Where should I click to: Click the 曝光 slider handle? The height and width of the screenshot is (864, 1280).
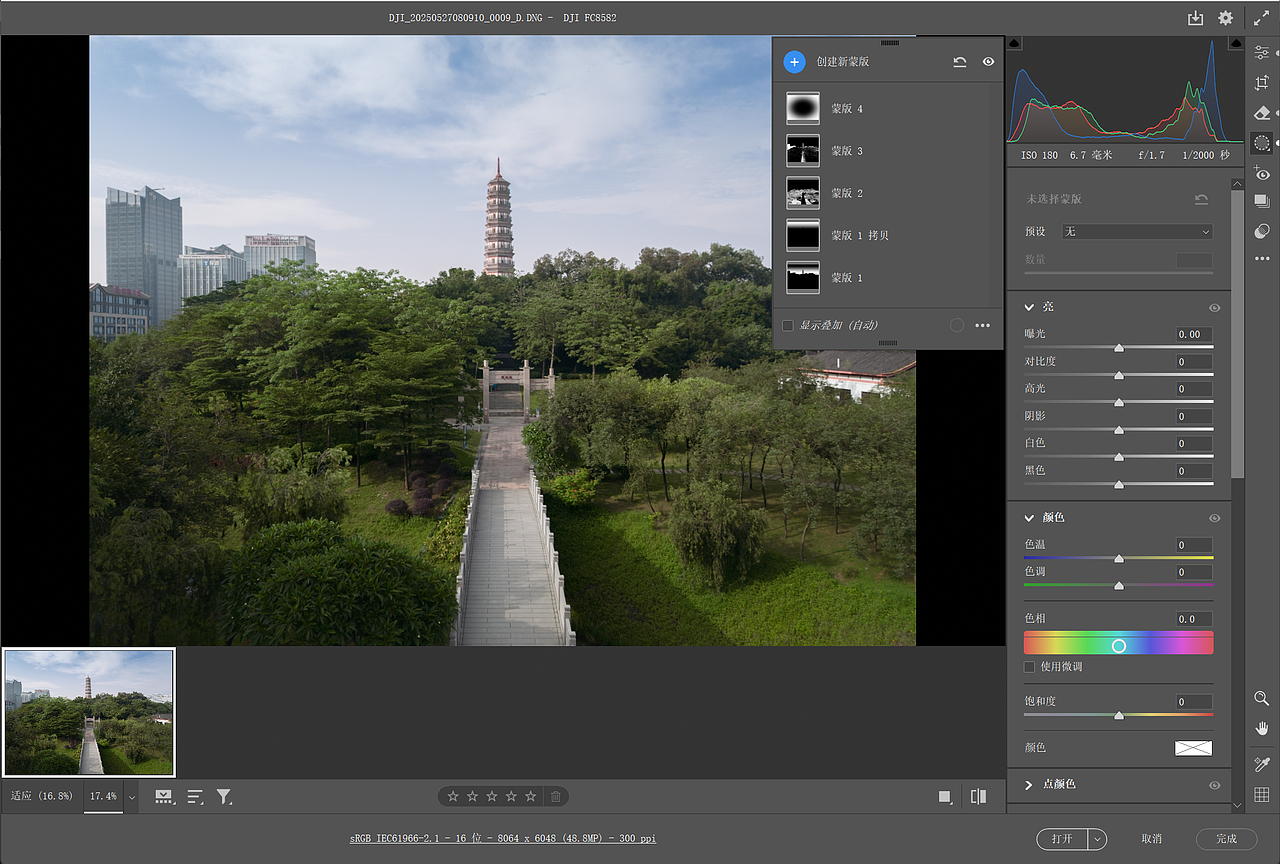point(1119,348)
